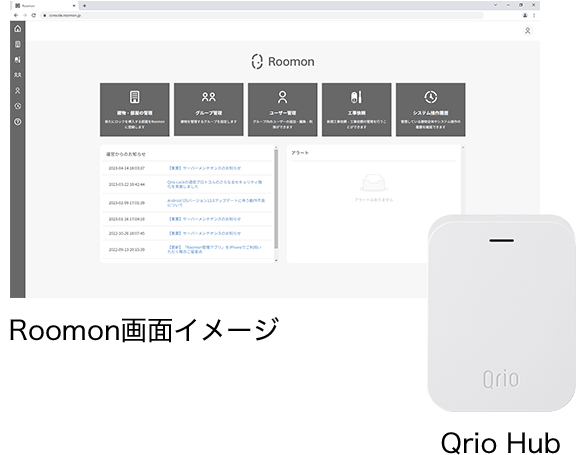This screenshot has width=580, height=455.
Task: Open the browser three-dot menu
Action: (x=534, y=15)
